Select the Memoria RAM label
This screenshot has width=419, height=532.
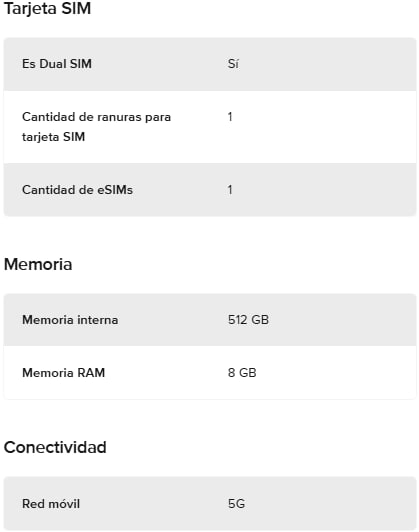[63, 373]
